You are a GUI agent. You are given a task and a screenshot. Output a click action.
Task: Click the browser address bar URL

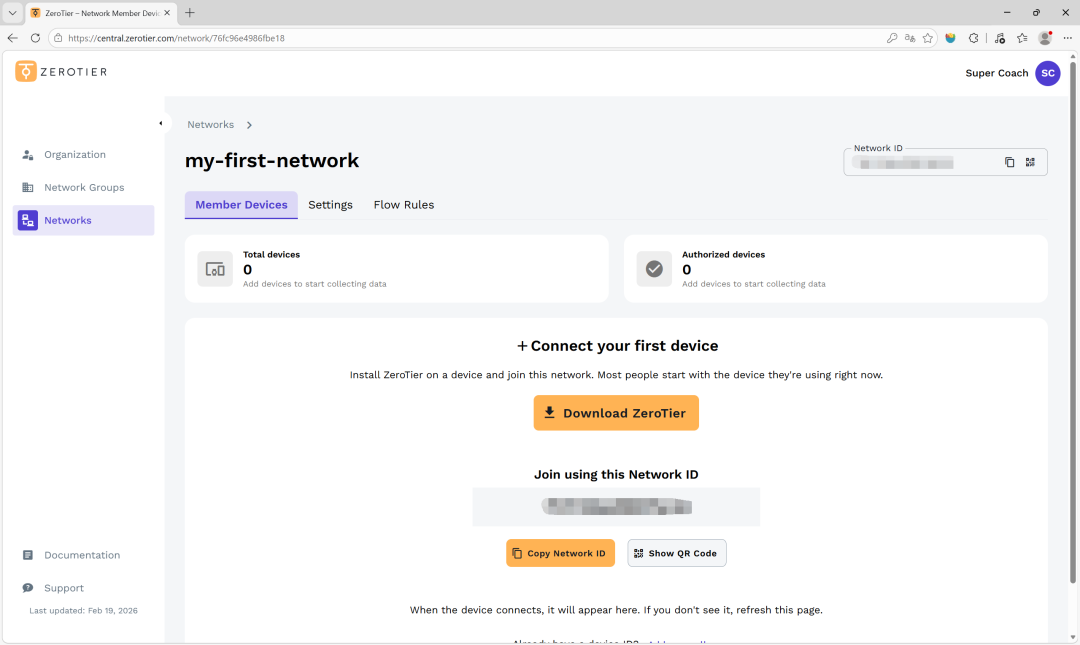pos(176,39)
